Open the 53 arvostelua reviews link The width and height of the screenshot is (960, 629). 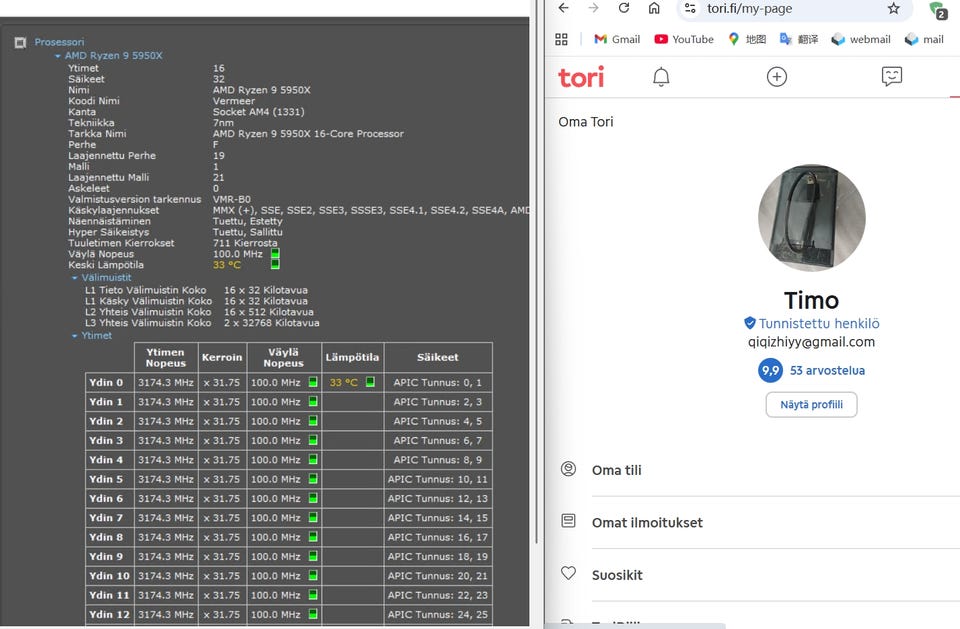[827, 371]
